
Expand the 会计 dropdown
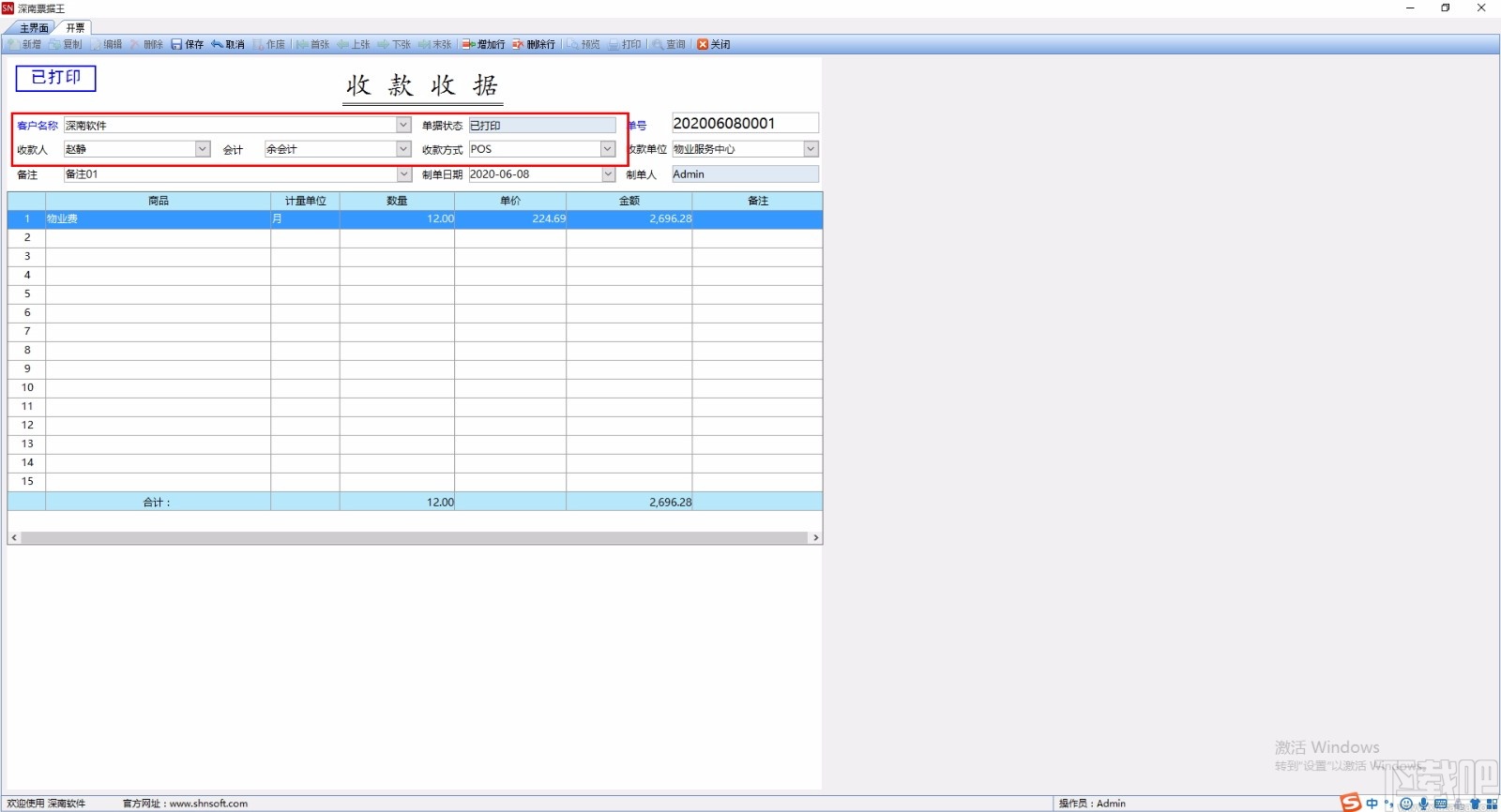(x=403, y=149)
